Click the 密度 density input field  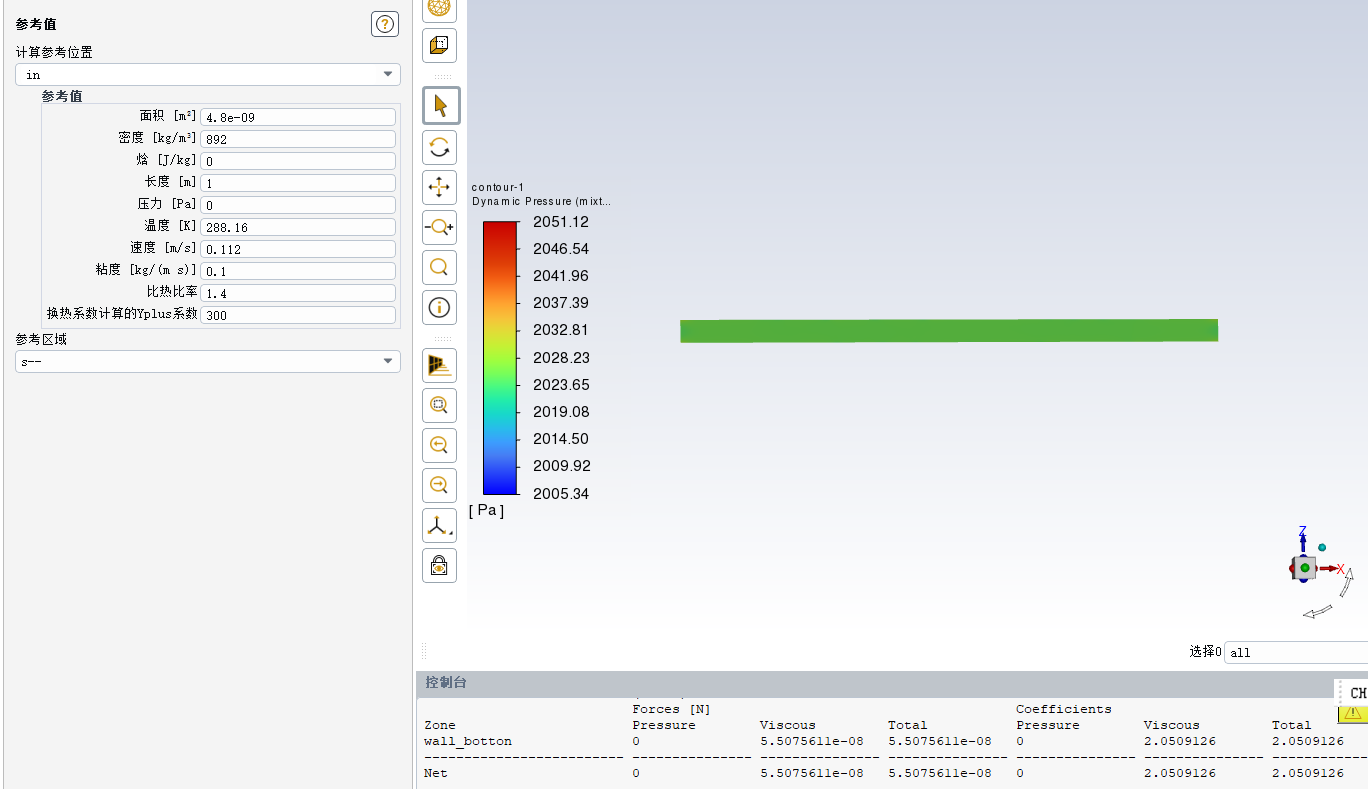coord(298,139)
